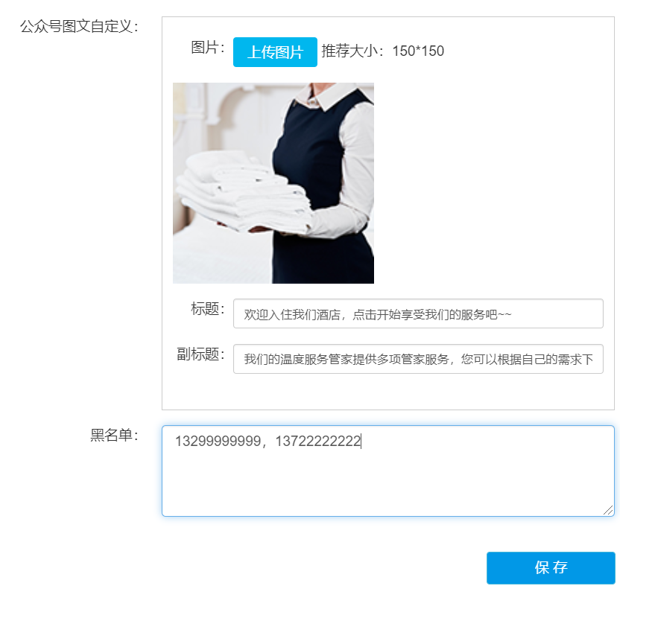Click the 黑名单 field label
This screenshot has width=647, height=629.
point(114,435)
